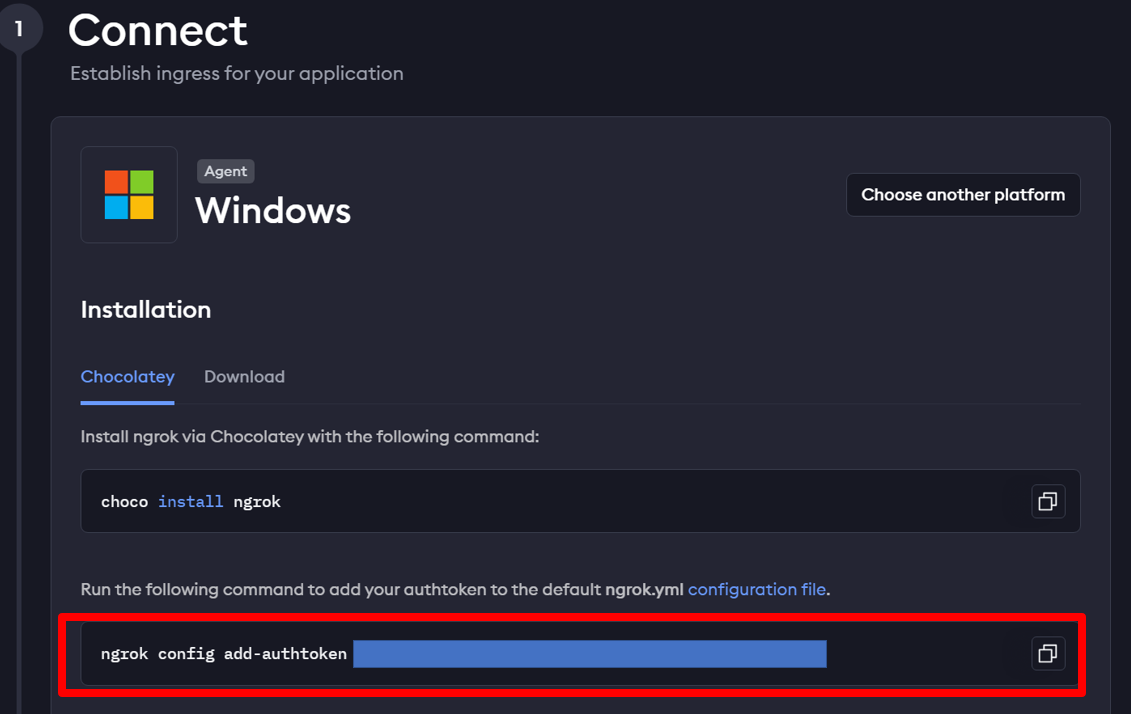Click the 'choco install ngrok' command text

coord(190,501)
